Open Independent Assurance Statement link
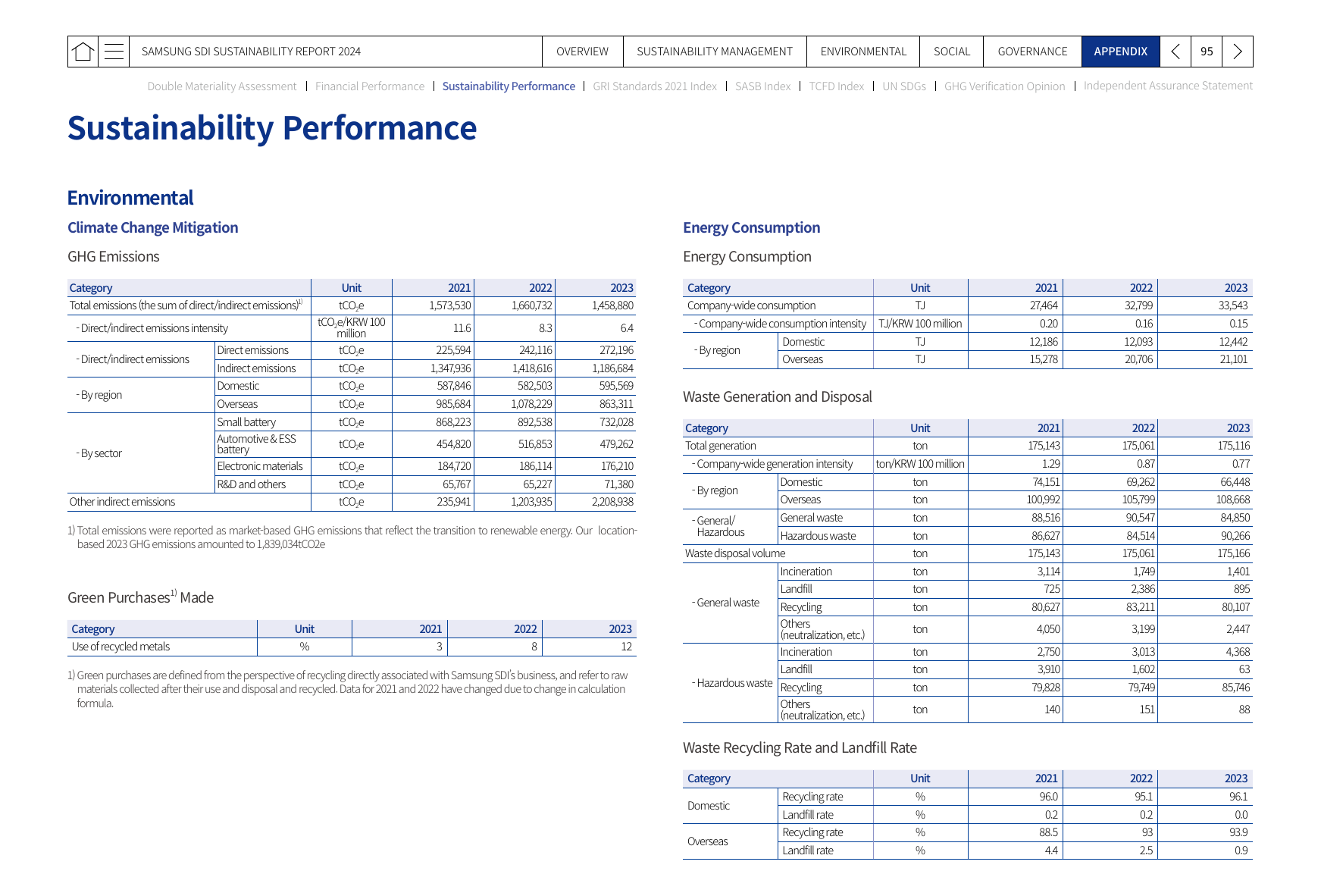The width and height of the screenshot is (1321, 896). [1168, 86]
